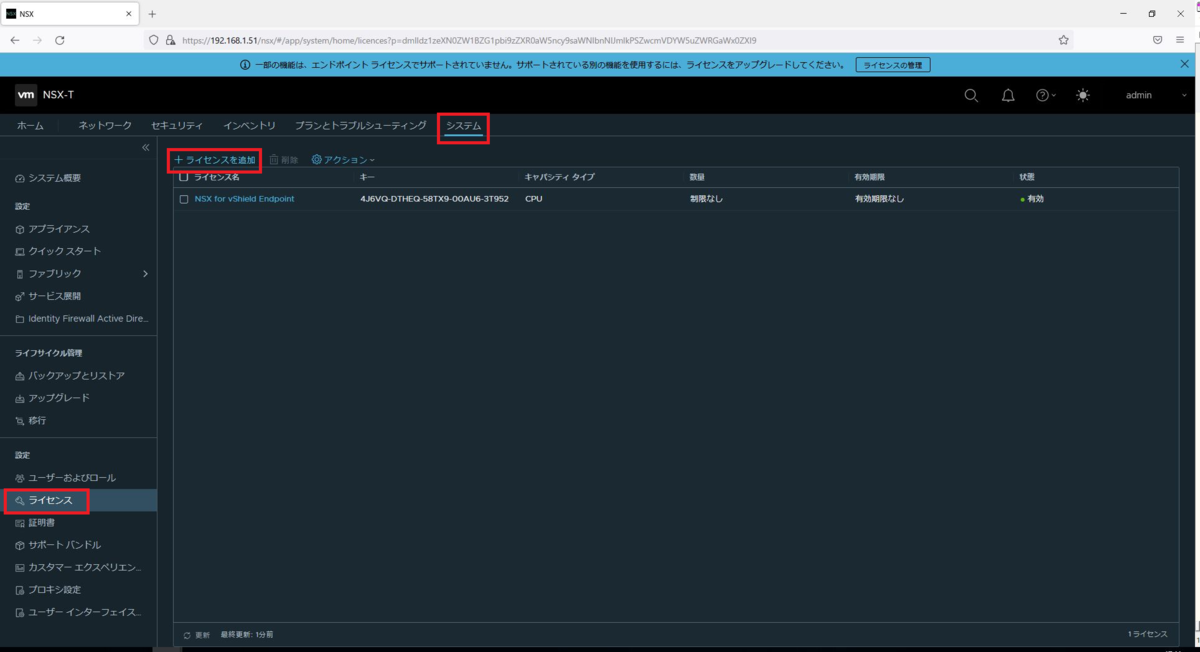Collapse the sidebar with double chevron
Image resolution: width=1200 pixels, height=652 pixels.
(x=145, y=147)
